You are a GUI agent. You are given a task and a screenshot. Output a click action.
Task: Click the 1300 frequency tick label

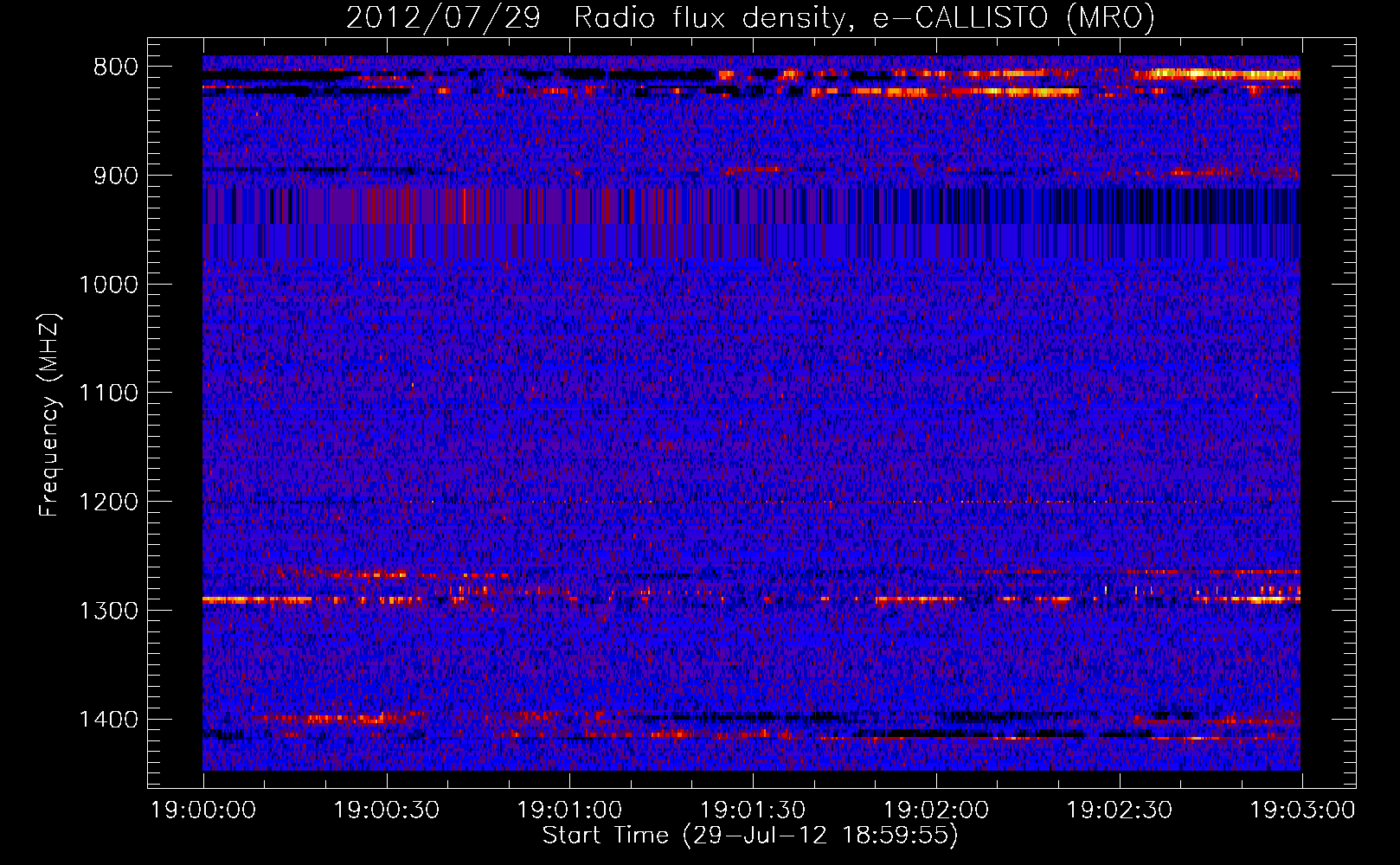108,611
